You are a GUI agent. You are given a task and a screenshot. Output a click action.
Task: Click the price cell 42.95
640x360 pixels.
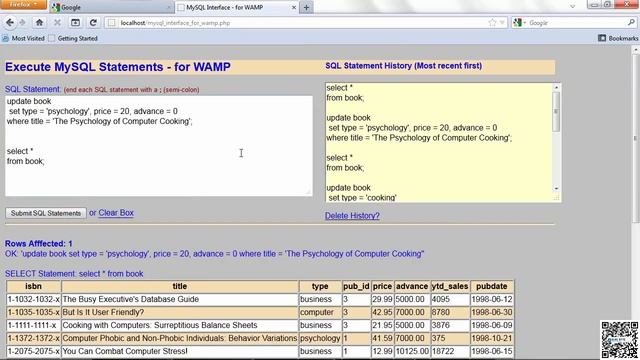click(x=382, y=312)
